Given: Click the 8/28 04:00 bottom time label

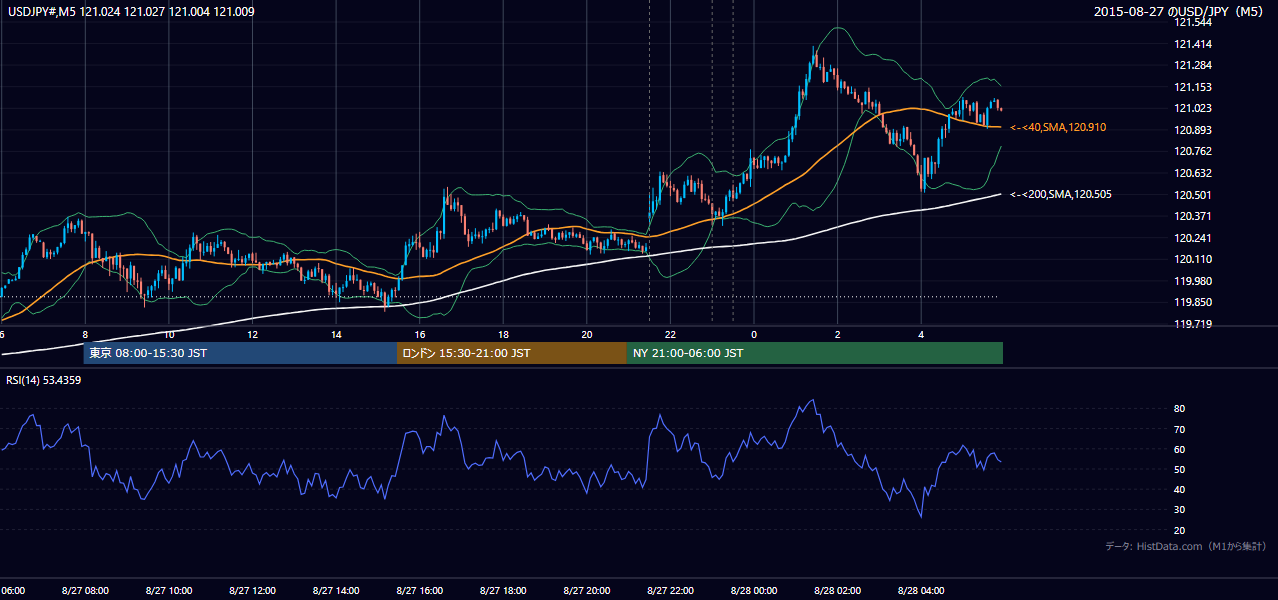Looking at the screenshot, I should tap(921, 591).
